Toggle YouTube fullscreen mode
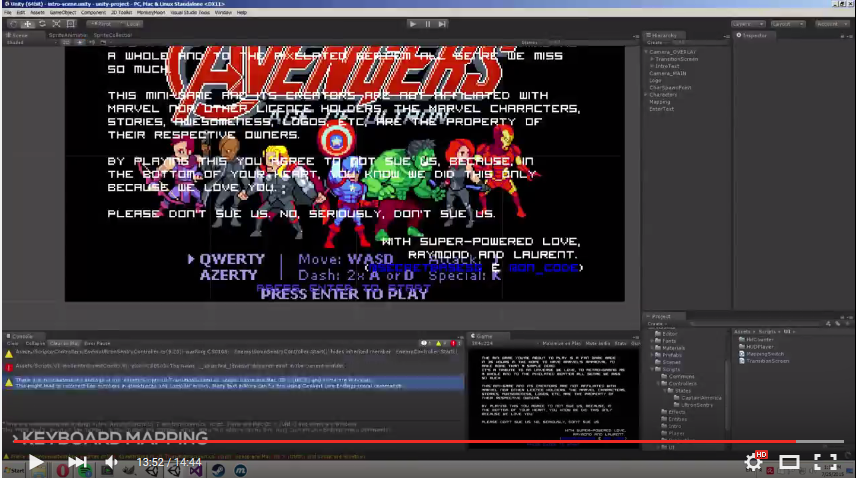Screen dimensions: 856x478 tap(825, 463)
